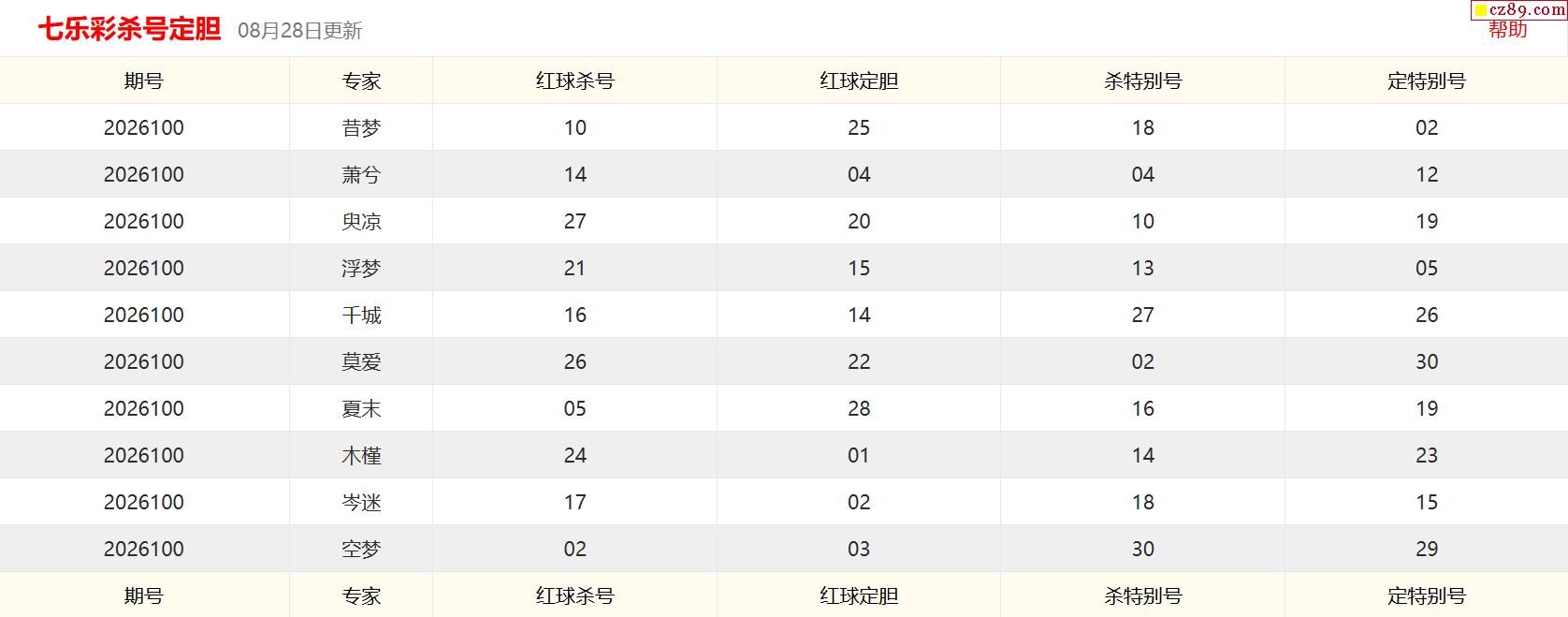The image size is (1568, 617).
Task: Open the cz89.com site link
Action: tap(1527, 9)
